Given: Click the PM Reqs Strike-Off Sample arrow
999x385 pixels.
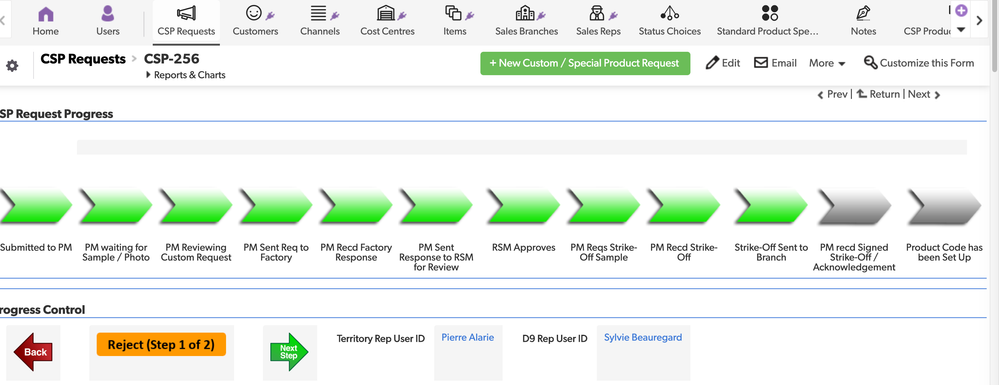Looking at the screenshot, I should (603, 207).
